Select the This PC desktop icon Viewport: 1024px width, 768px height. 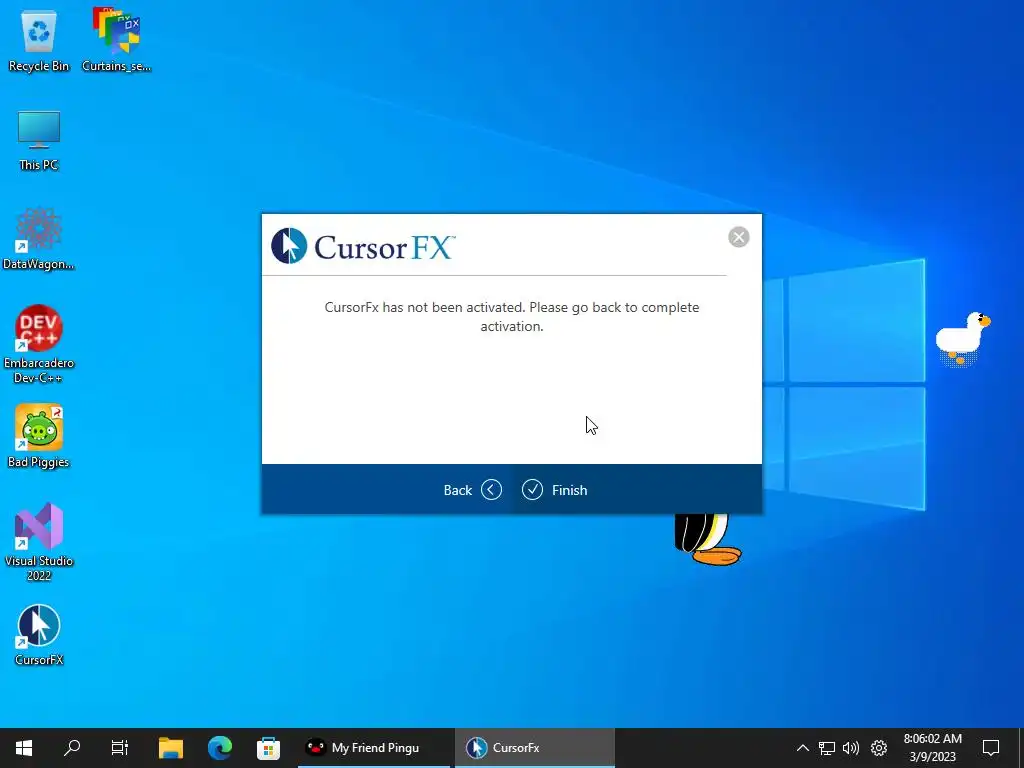tap(39, 141)
